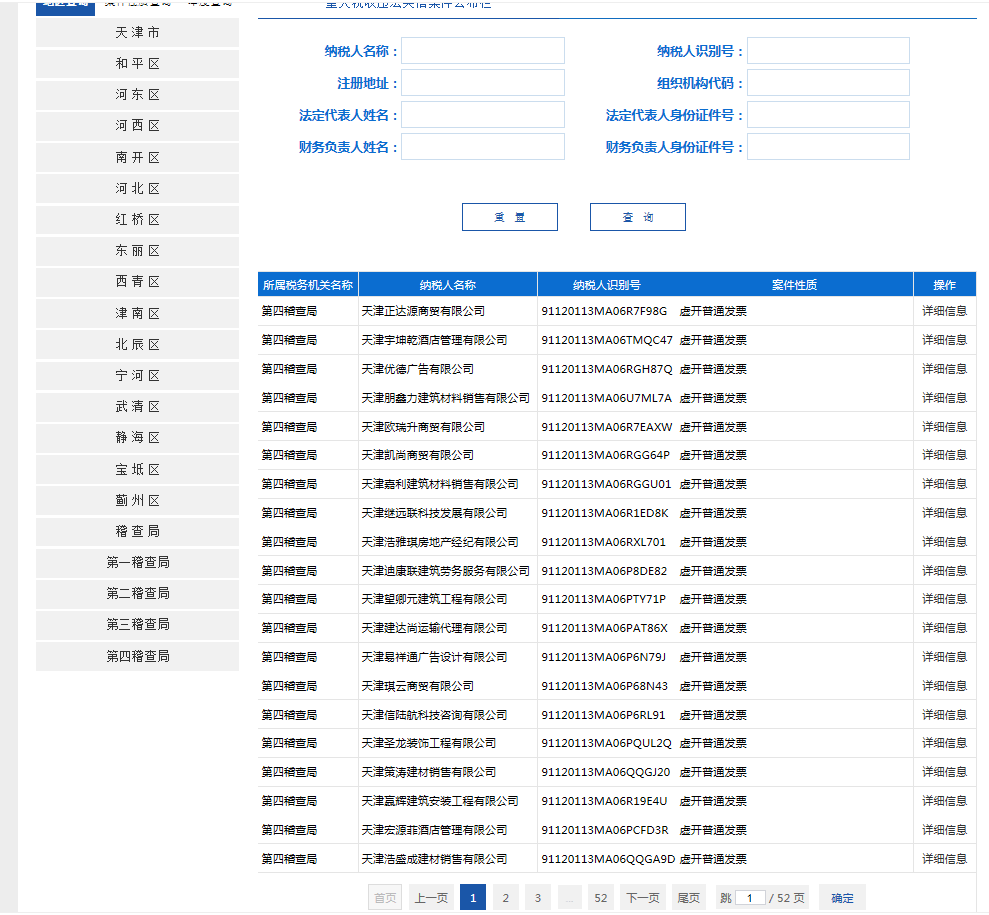
Task: Open 详细信息 for 天津宇坤乾酒店管理有限公司
Action: point(944,340)
